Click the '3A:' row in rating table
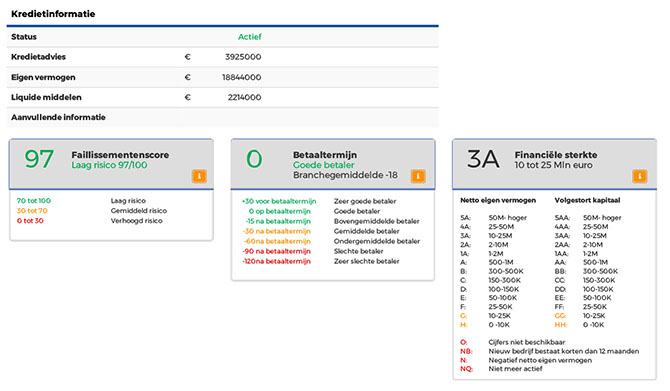Image resolution: width=670 pixels, height=391 pixels. pos(486,235)
